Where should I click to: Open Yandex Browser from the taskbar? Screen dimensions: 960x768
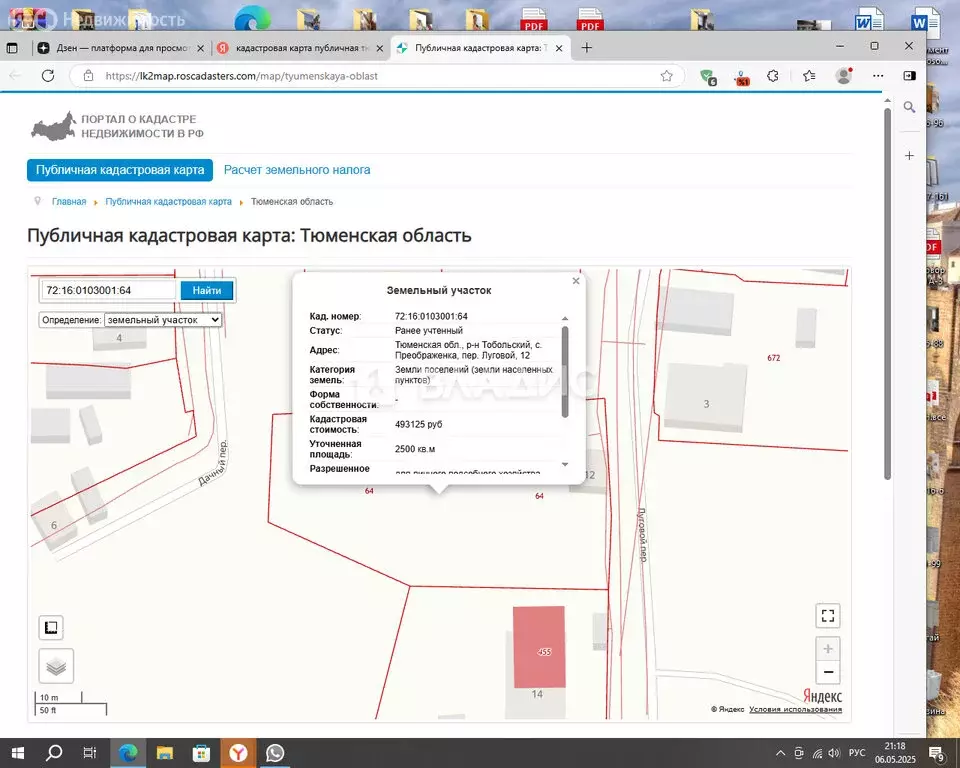(x=238, y=753)
